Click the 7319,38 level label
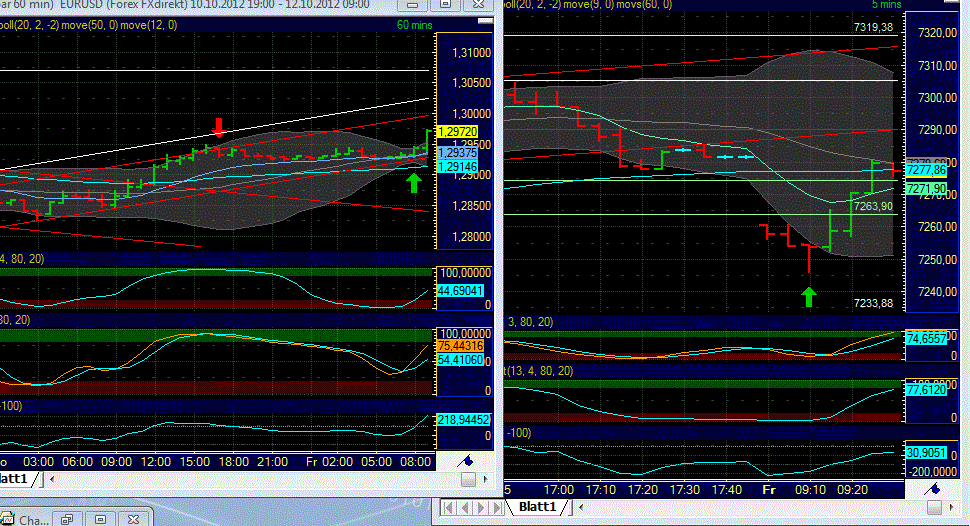Viewport: 970px width, 526px height. (873, 27)
